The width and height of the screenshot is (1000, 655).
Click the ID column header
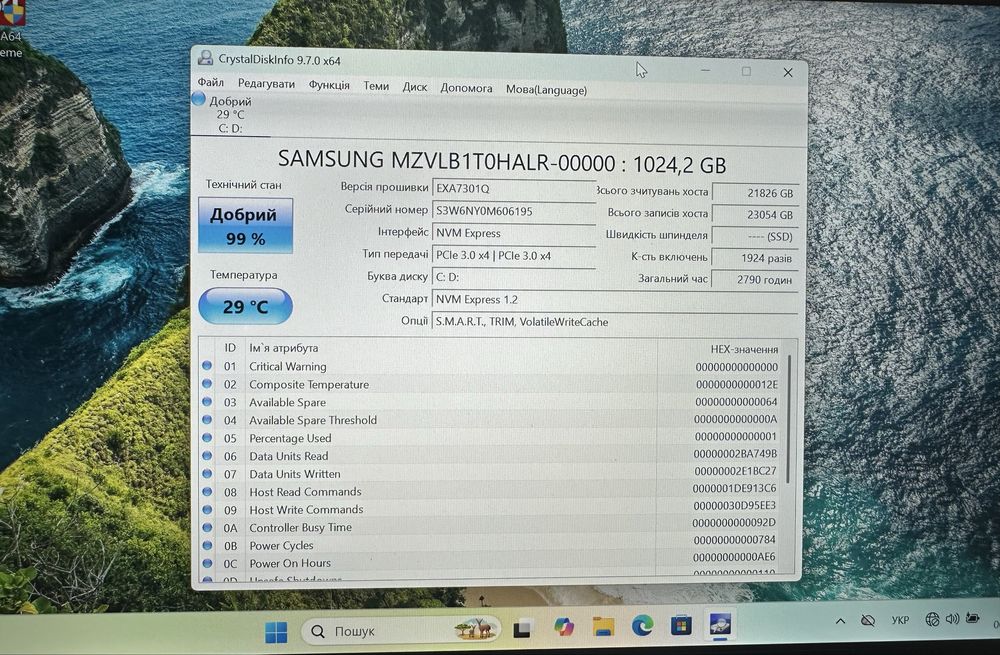coord(230,348)
